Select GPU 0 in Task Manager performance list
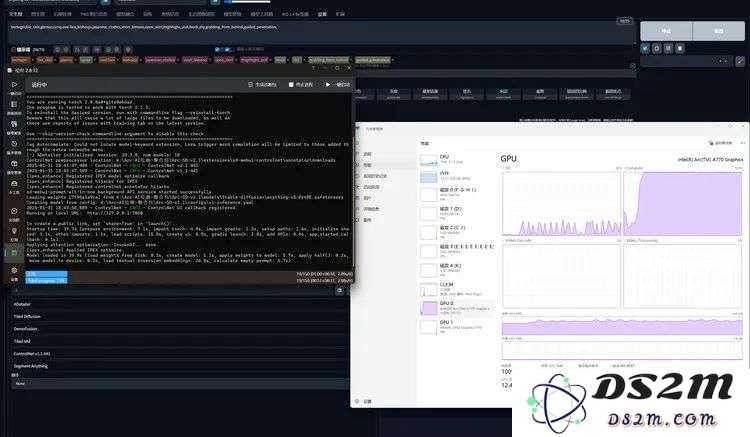This screenshot has height=437, width=750. [456, 308]
